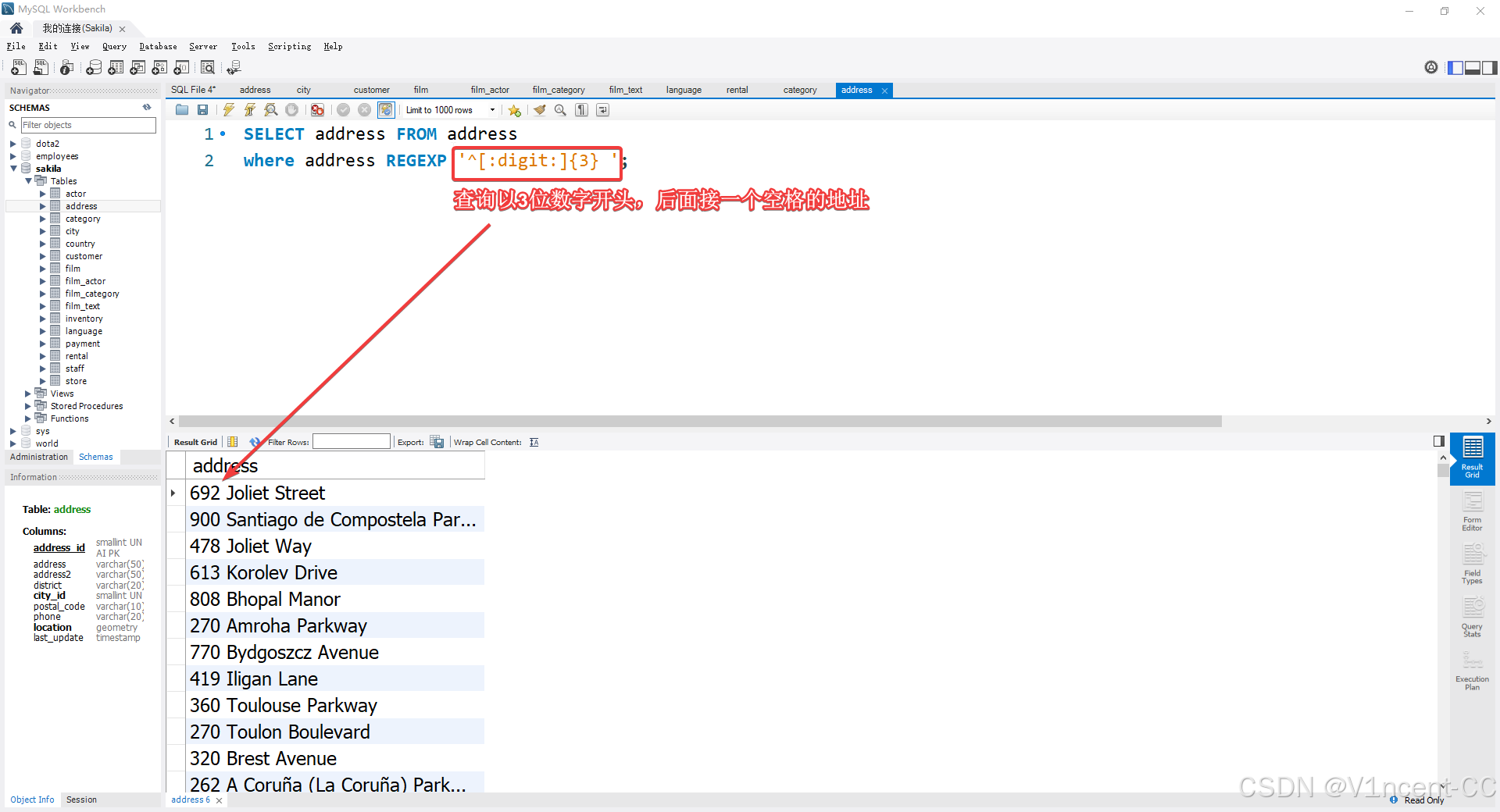This screenshot has height=812, width=1500.
Task: Expand the dota2 schema
Action: 13,144
